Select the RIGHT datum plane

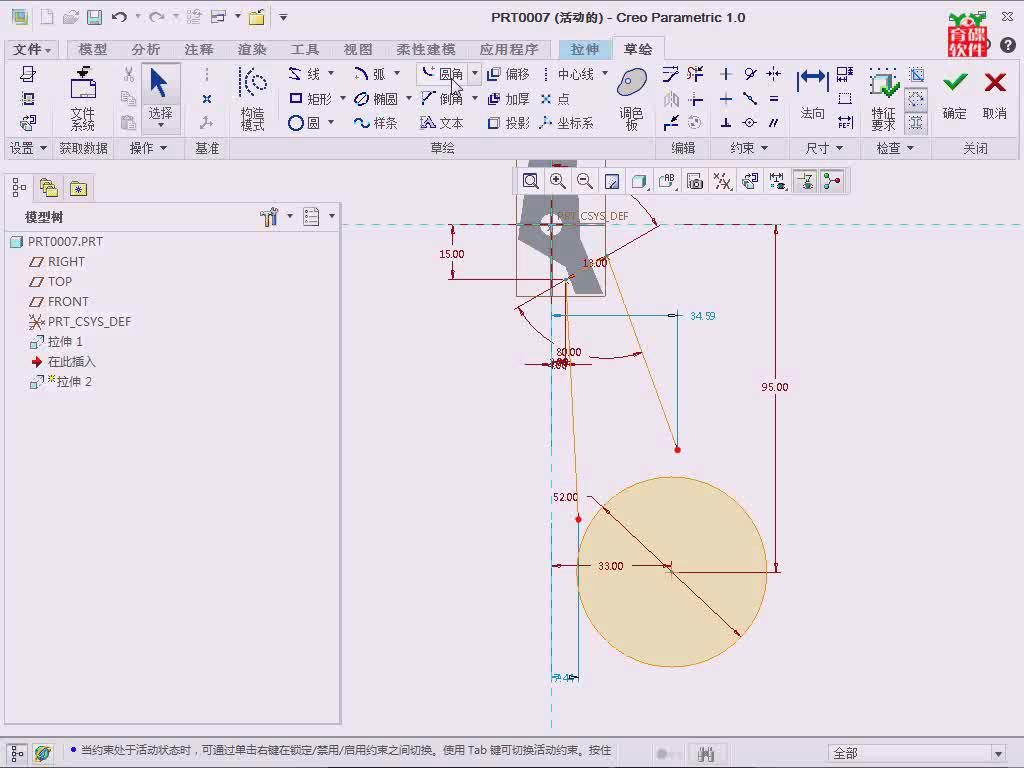pyautogui.click(x=57, y=262)
